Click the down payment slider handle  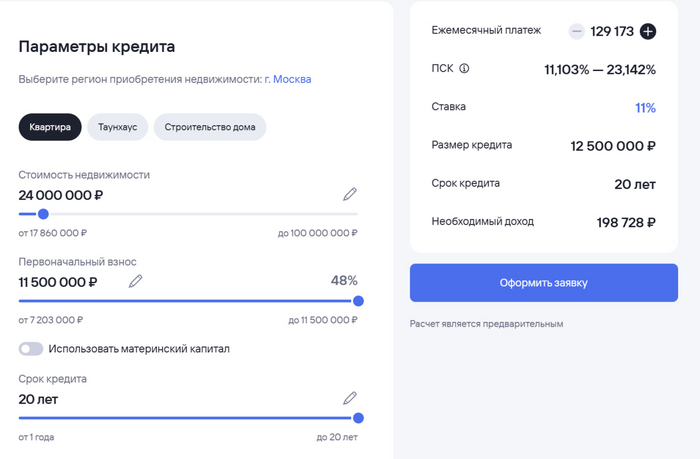pyautogui.click(x=358, y=300)
